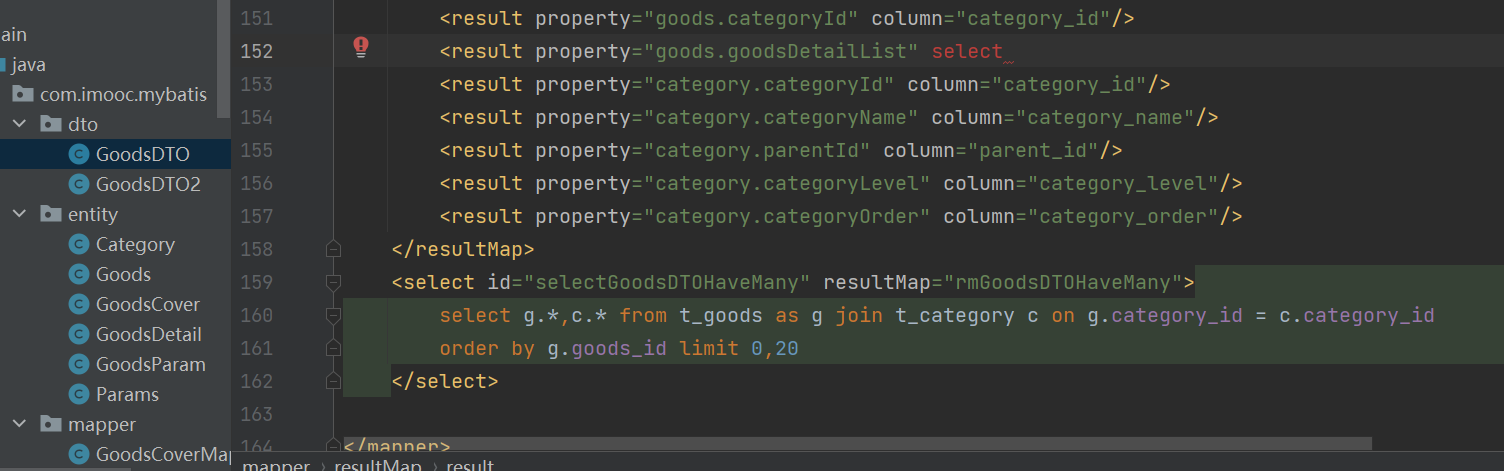
Task: Click 'limit 0,20' text on line 161
Action: (739, 348)
